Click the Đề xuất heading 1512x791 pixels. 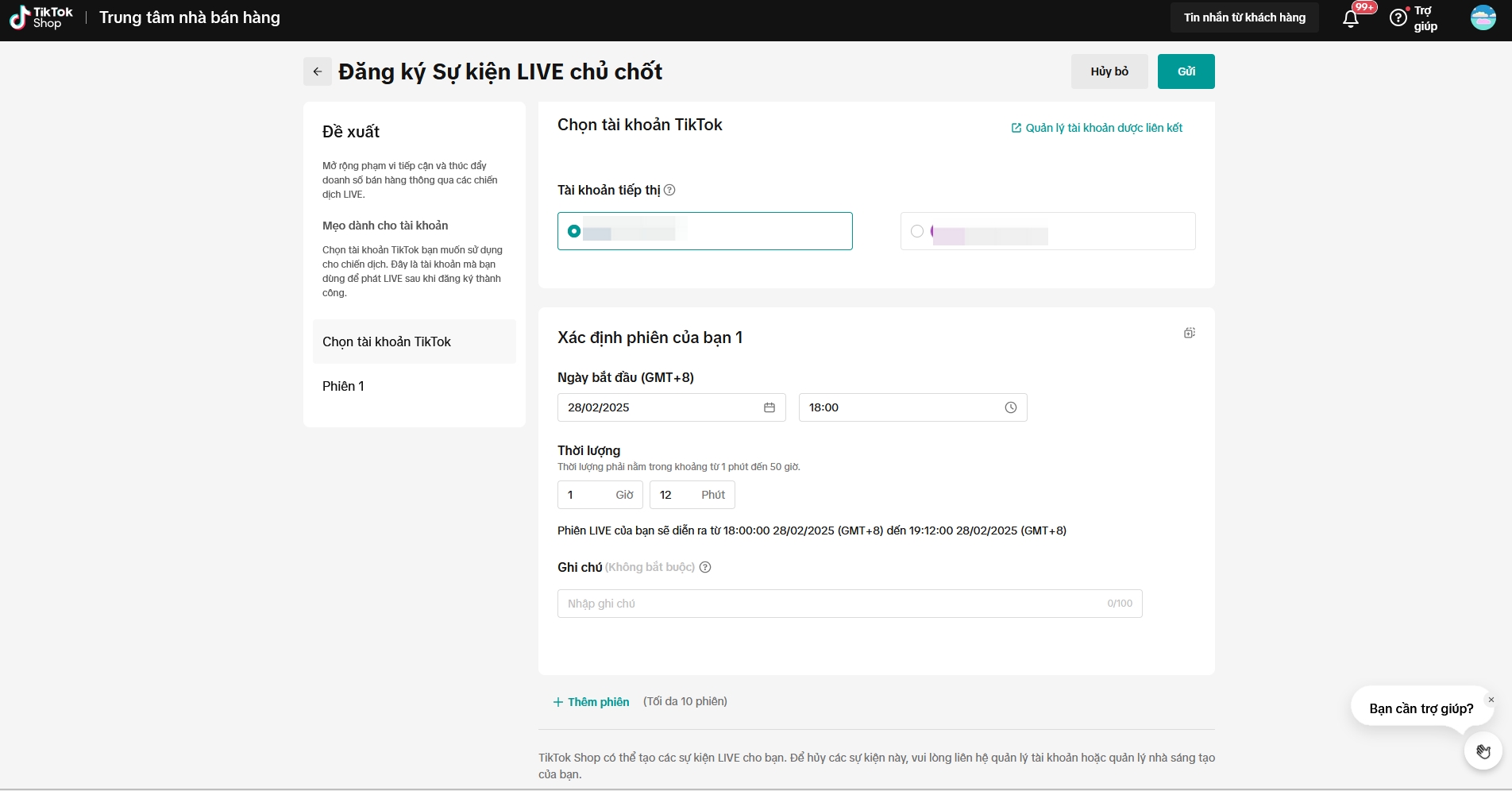click(351, 132)
